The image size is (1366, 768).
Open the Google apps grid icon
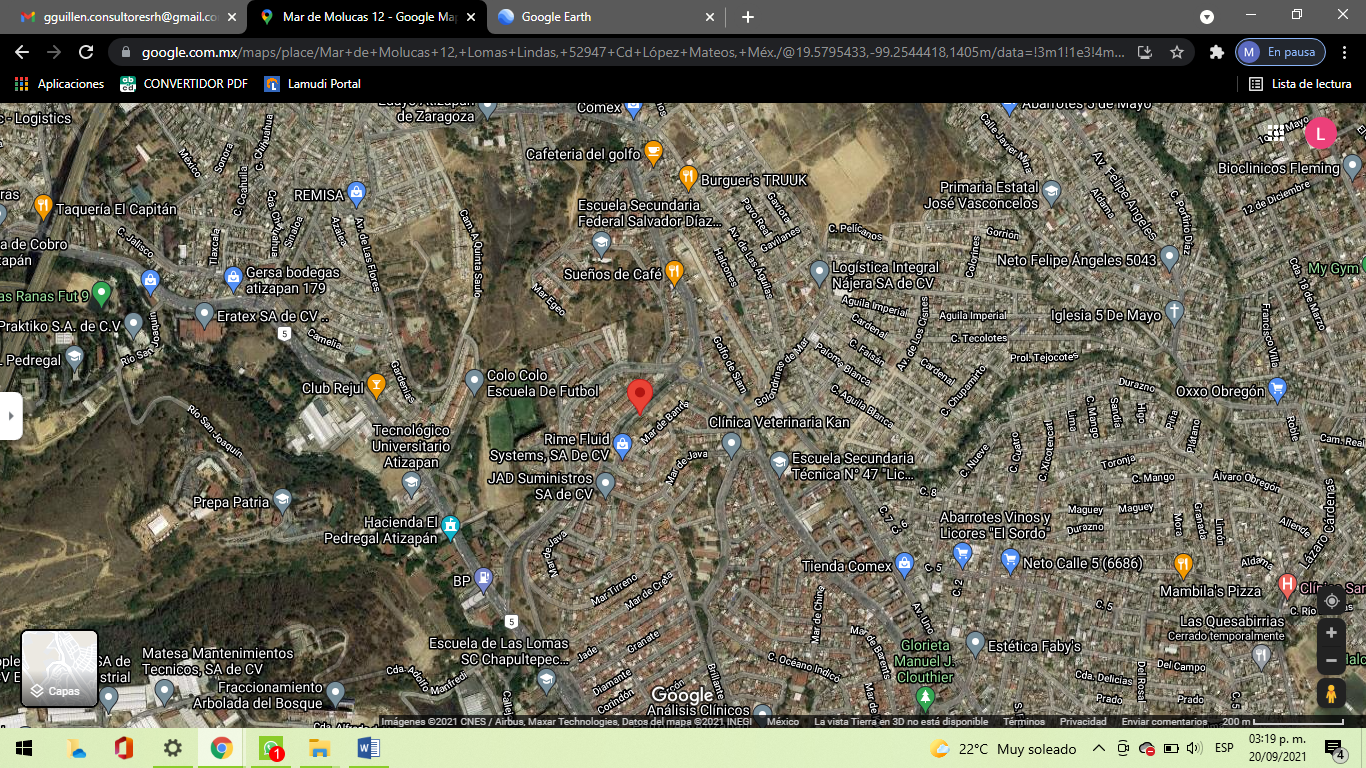[x=1274, y=132]
